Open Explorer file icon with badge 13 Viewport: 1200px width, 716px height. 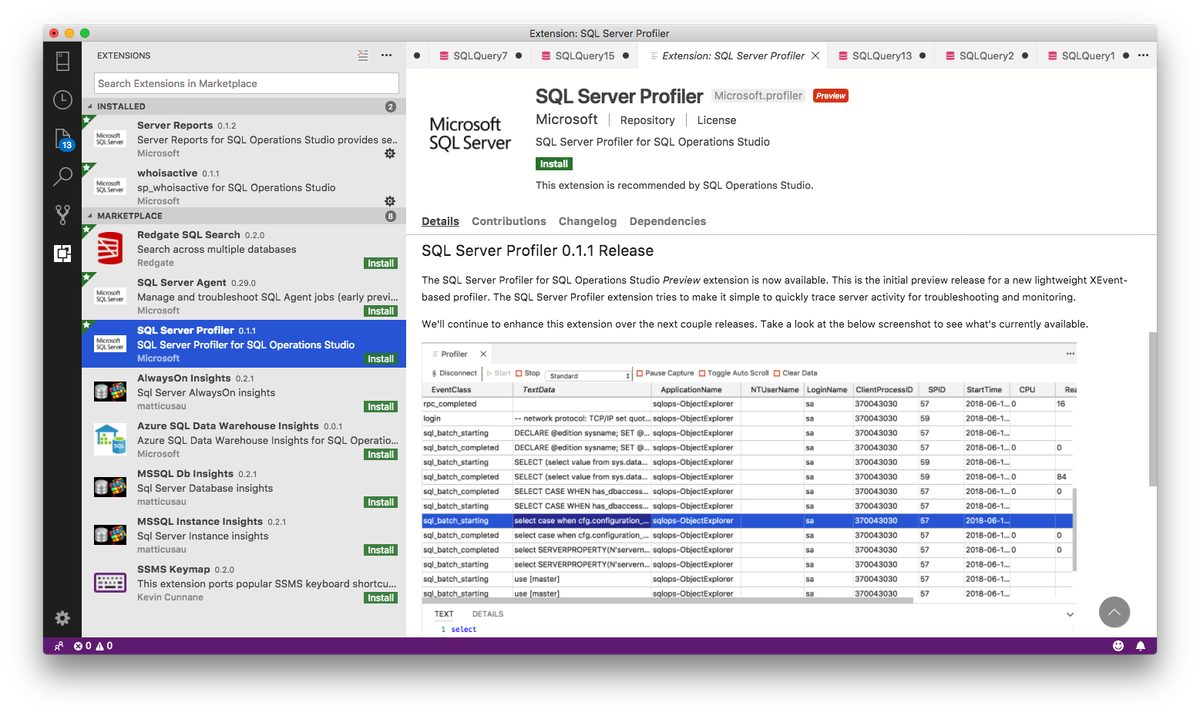(63, 139)
